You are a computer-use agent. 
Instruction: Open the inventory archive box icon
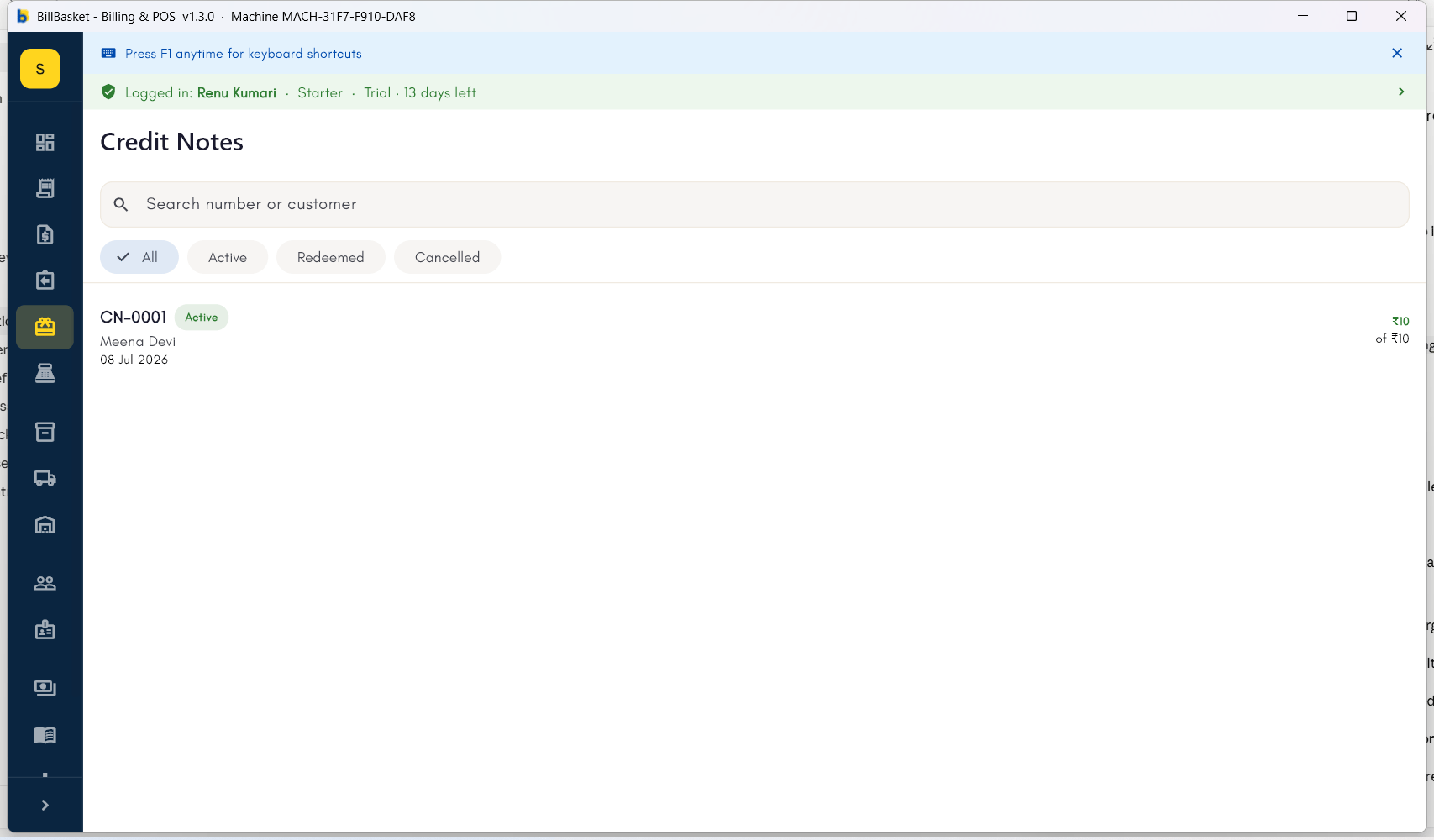(x=45, y=432)
